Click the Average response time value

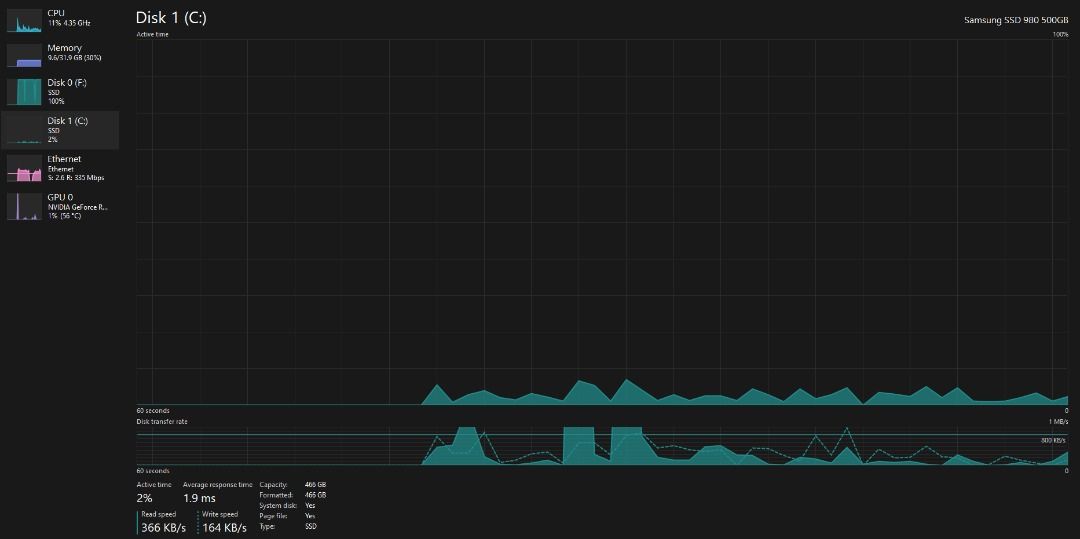click(199, 498)
